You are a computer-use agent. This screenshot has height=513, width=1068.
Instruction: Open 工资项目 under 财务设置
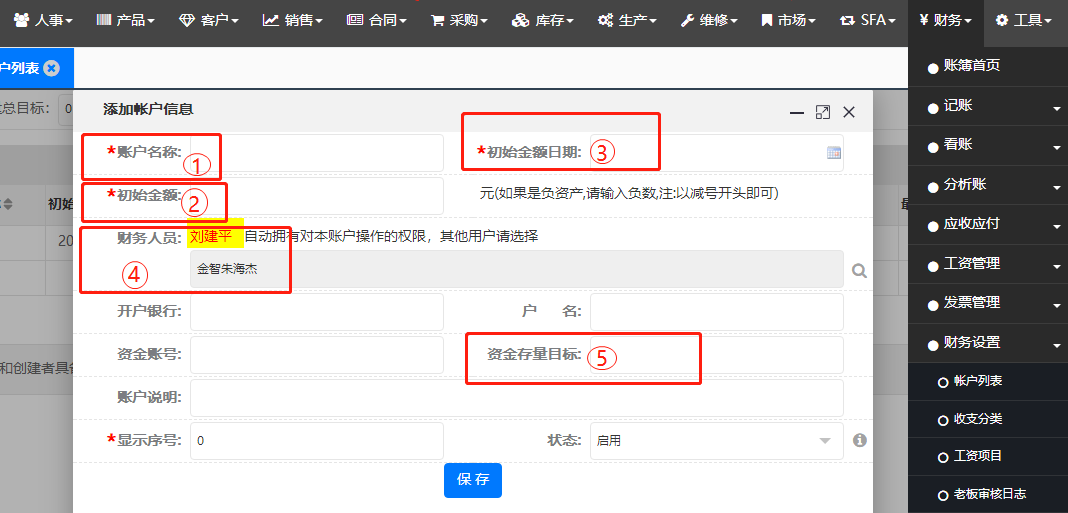point(988,456)
